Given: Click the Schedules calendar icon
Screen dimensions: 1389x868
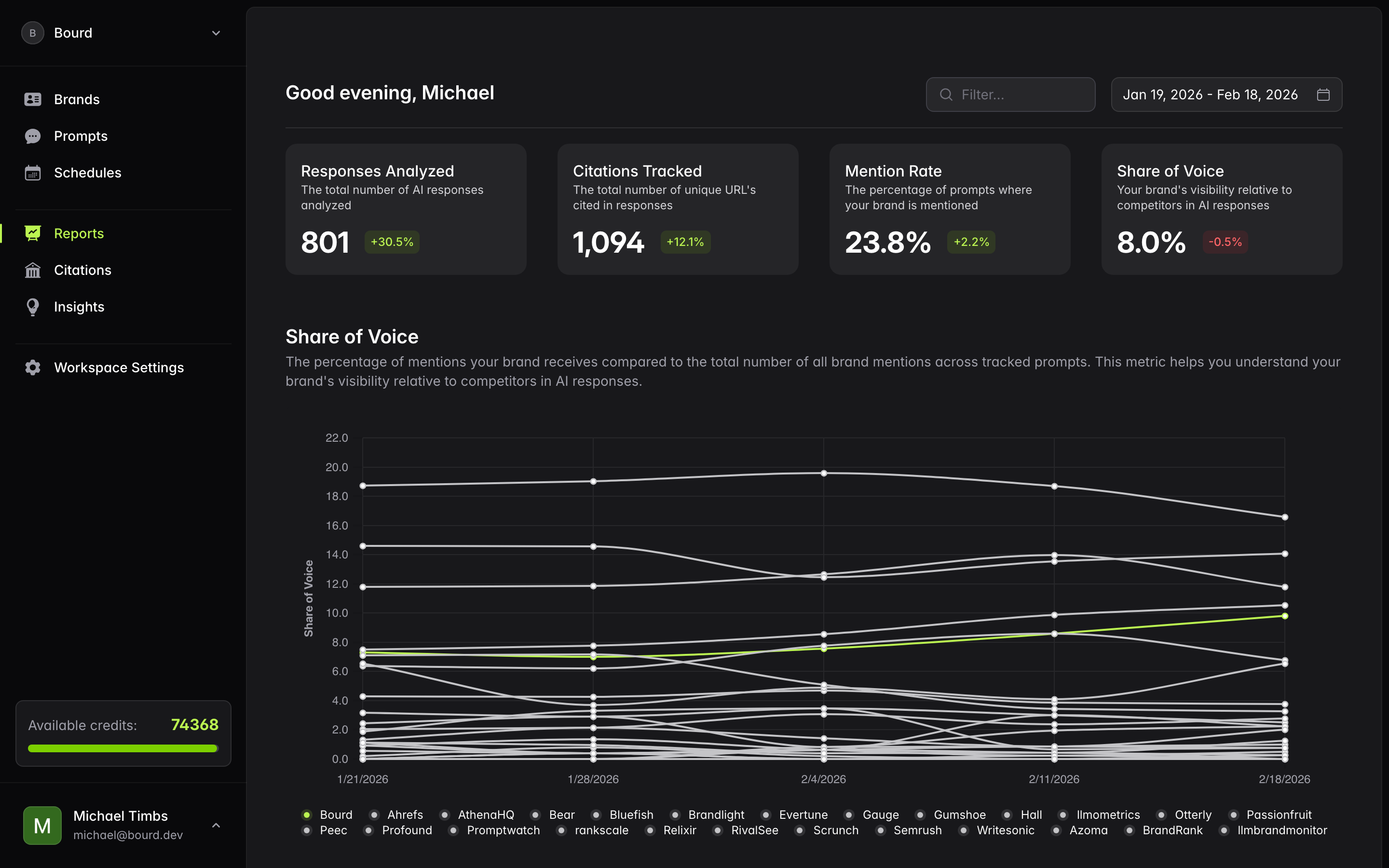Looking at the screenshot, I should tap(33, 172).
